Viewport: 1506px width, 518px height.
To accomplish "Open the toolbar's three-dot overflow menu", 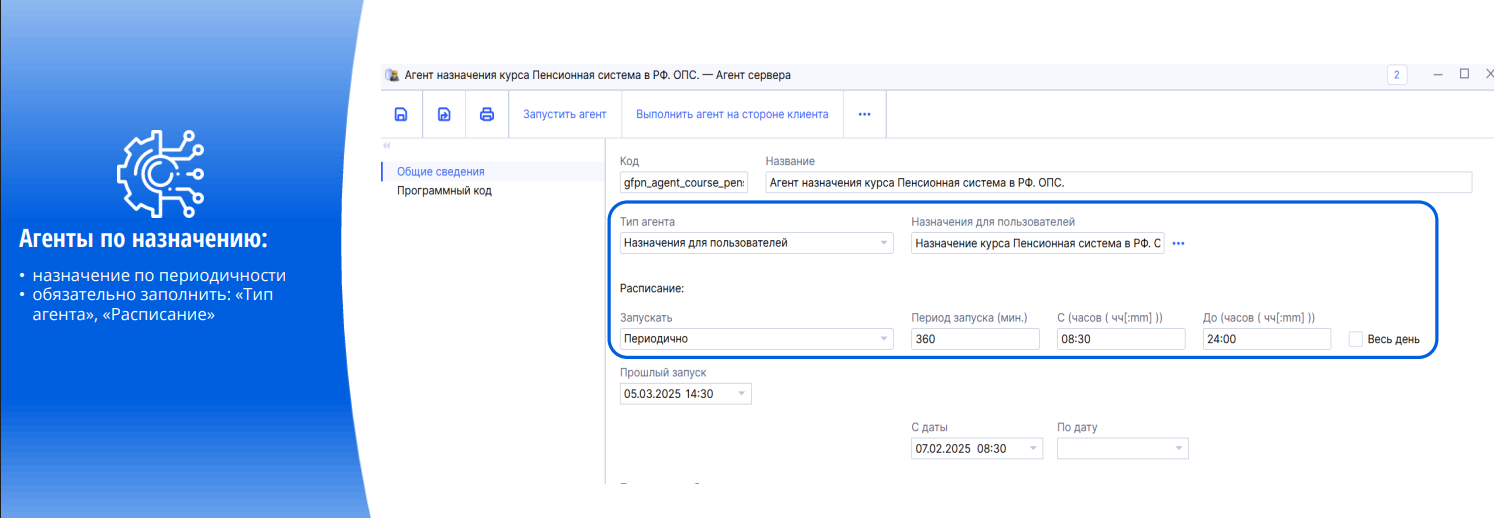I will point(865,114).
